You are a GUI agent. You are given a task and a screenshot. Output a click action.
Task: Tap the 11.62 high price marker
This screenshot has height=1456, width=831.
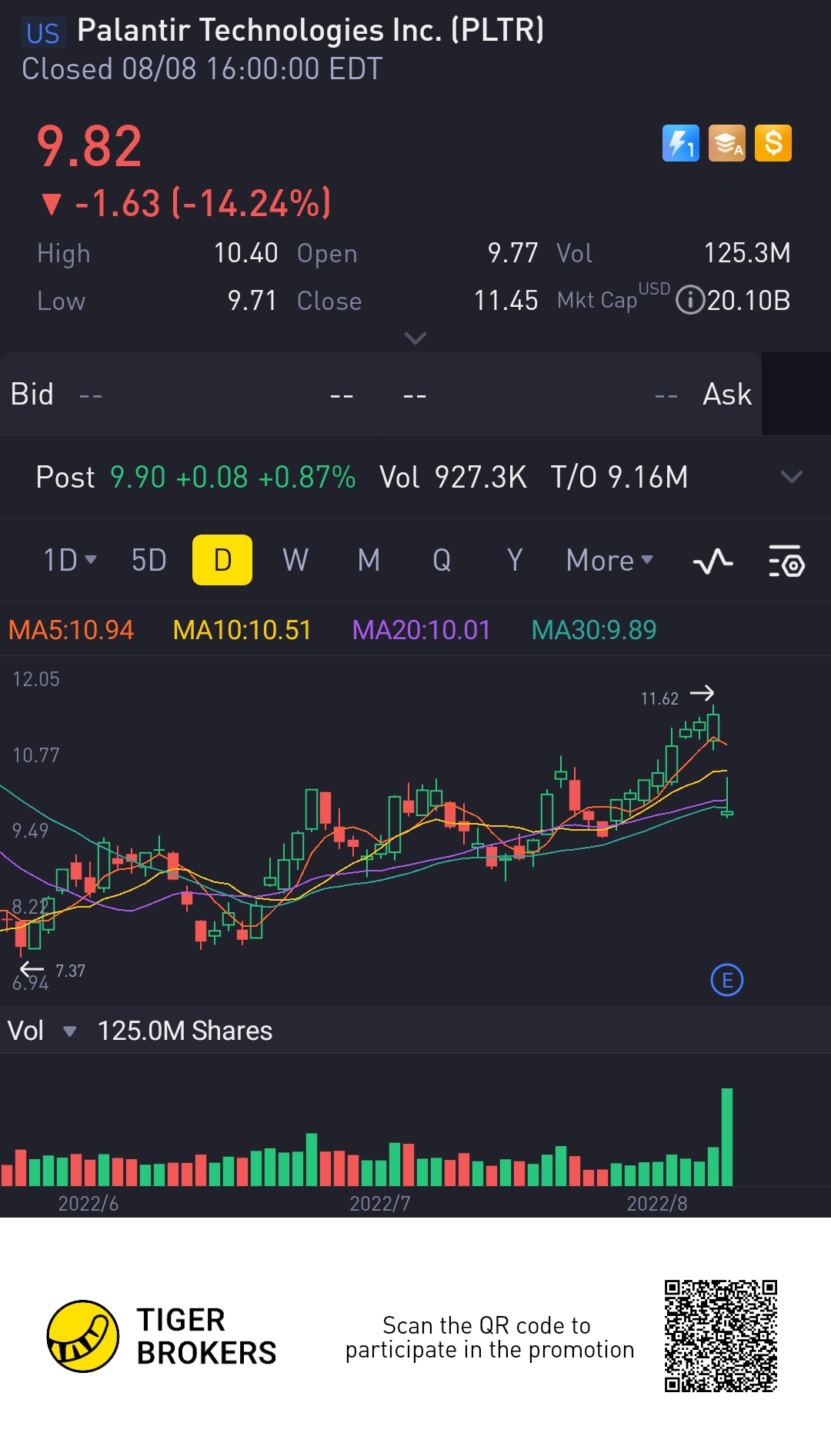click(x=659, y=698)
